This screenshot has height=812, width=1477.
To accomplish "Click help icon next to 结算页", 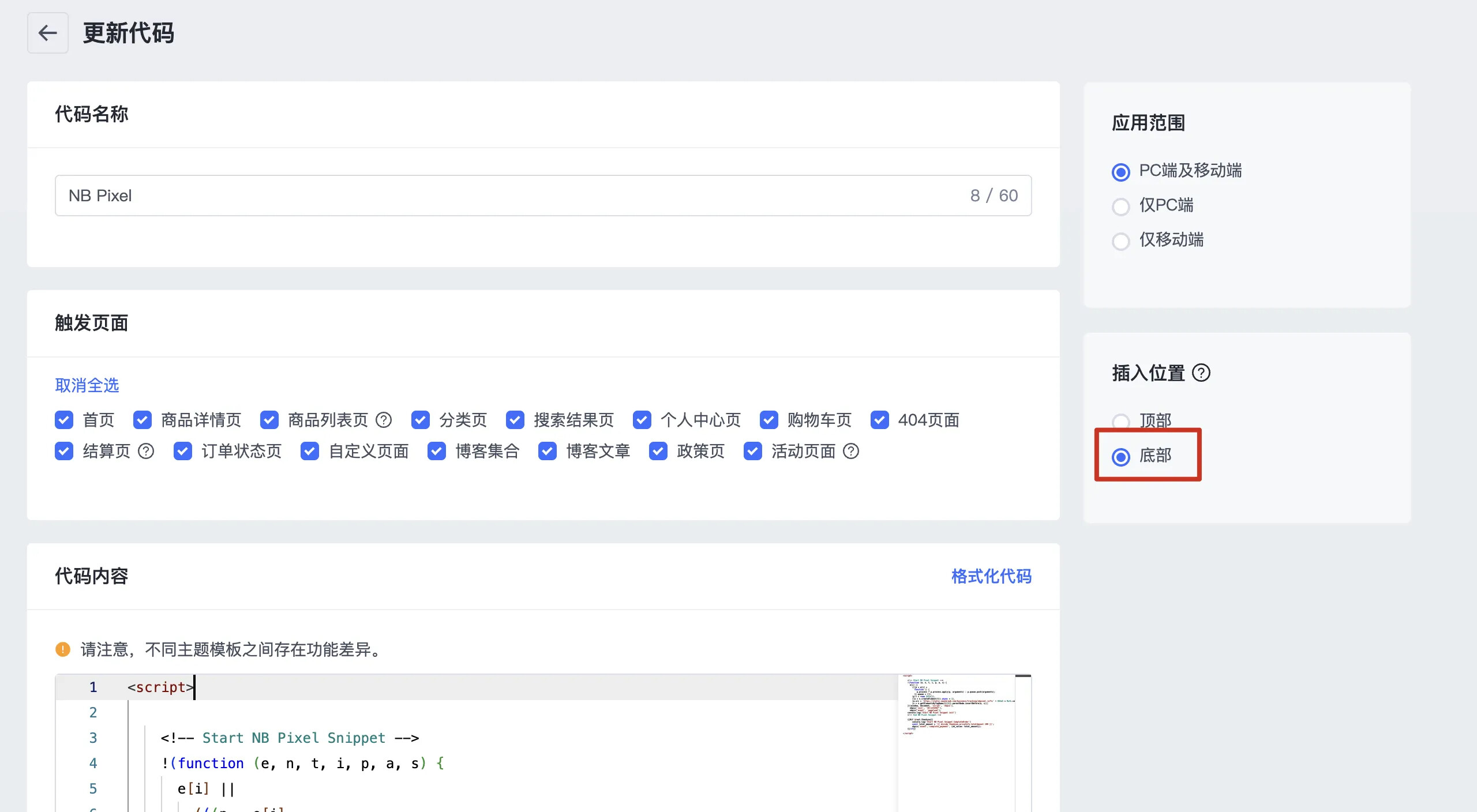I will 146,451.
